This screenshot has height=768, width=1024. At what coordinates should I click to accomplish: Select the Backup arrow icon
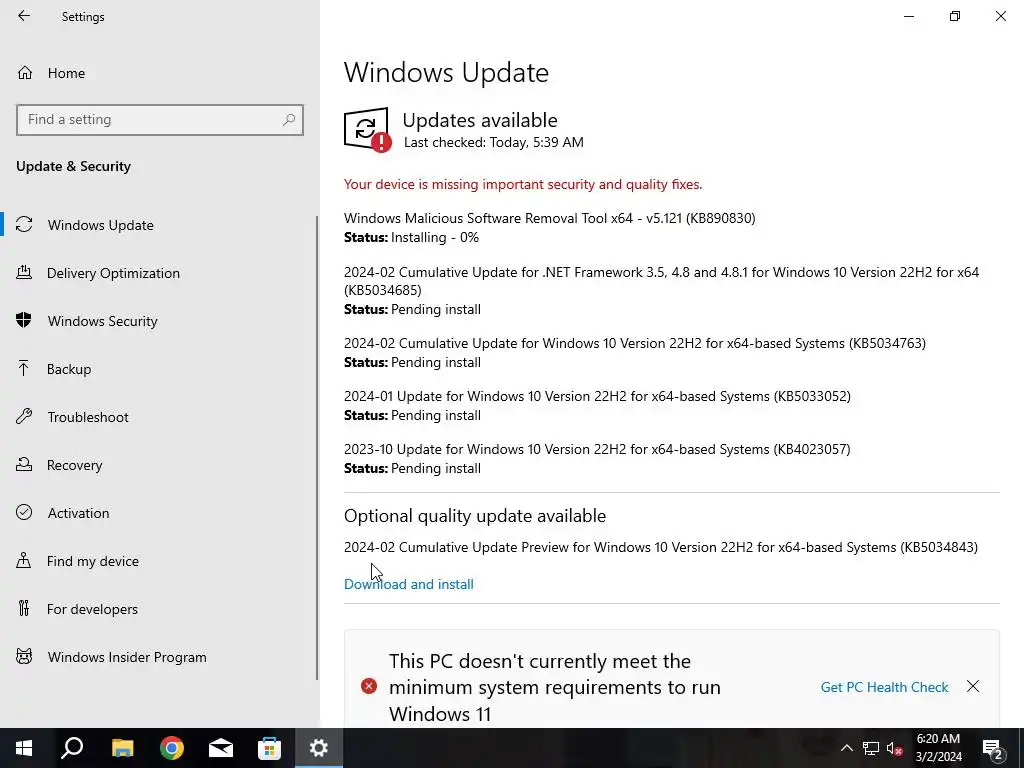pos(24,369)
